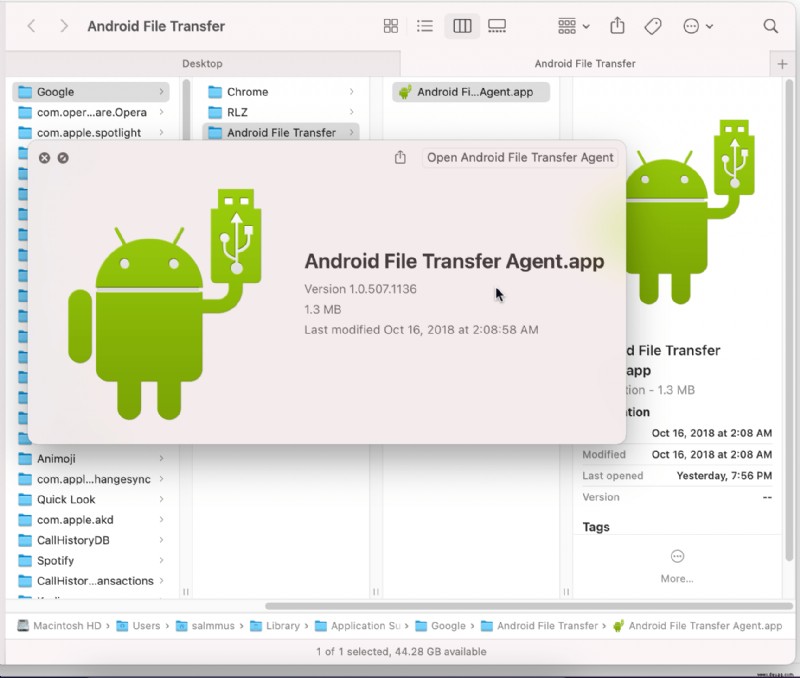The width and height of the screenshot is (800, 678).
Task: Expand the Animoji folder chevron
Action: [x=161, y=459]
